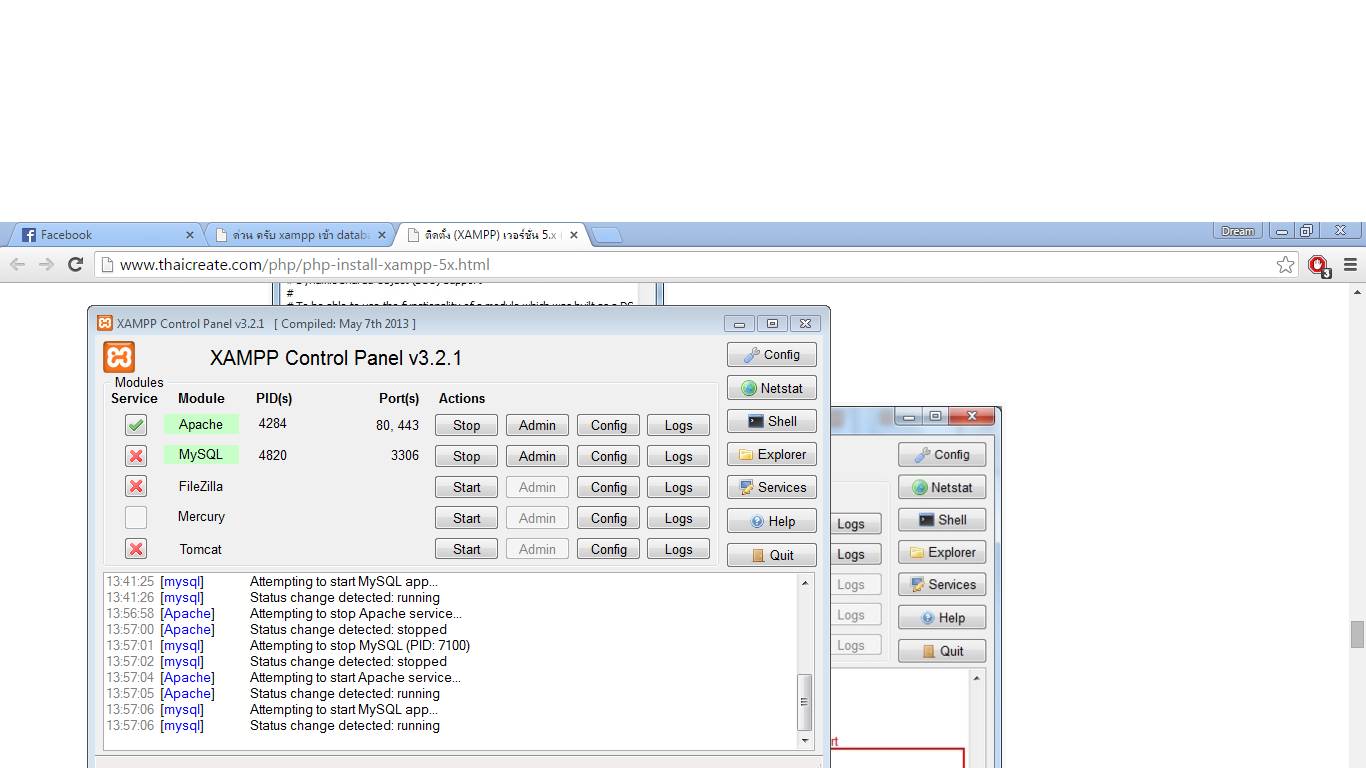Click Services in background XAMPP window
This screenshot has width=1366, height=768.
(x=942, y=584)
